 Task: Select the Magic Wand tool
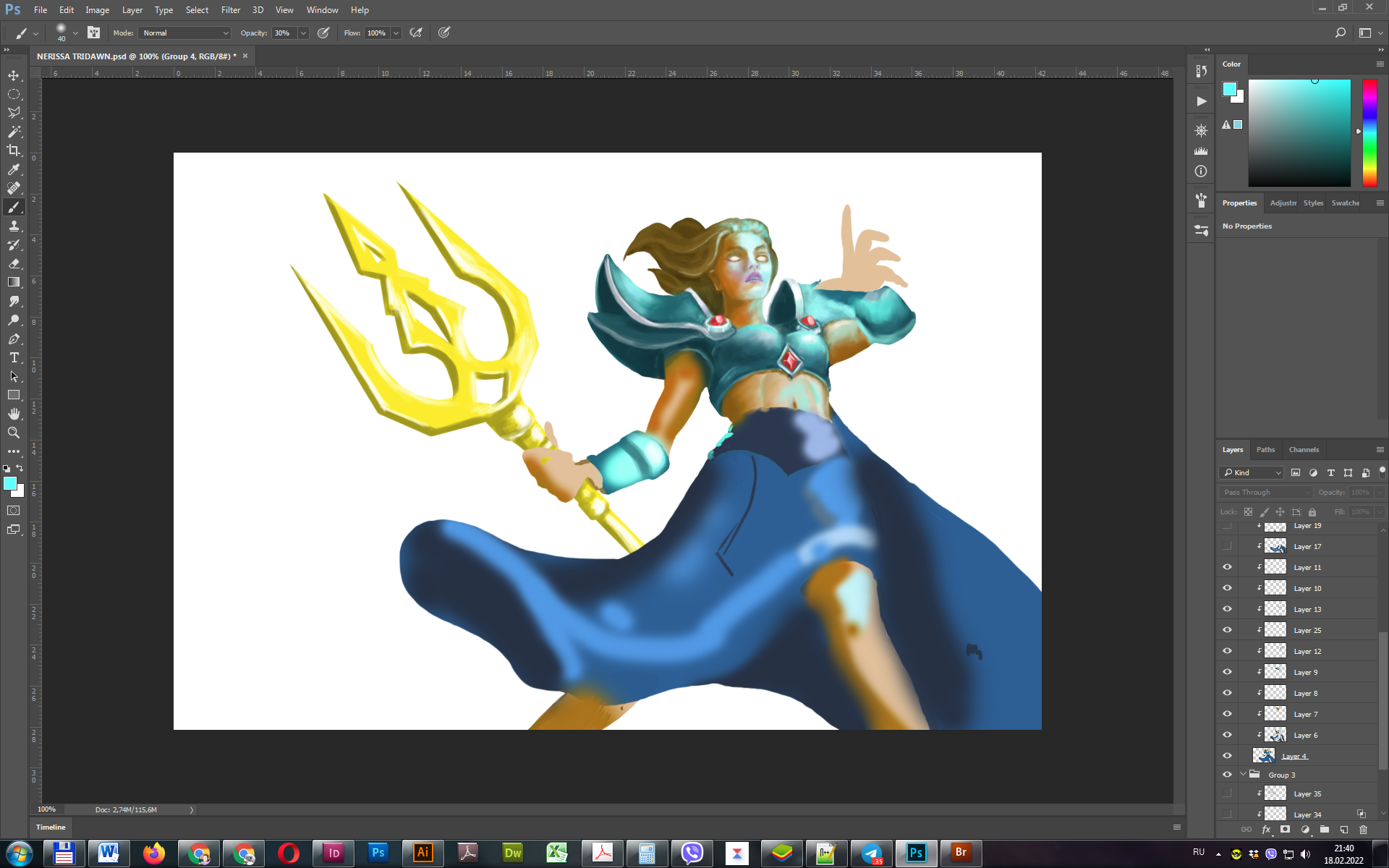(x=14, y=132)
